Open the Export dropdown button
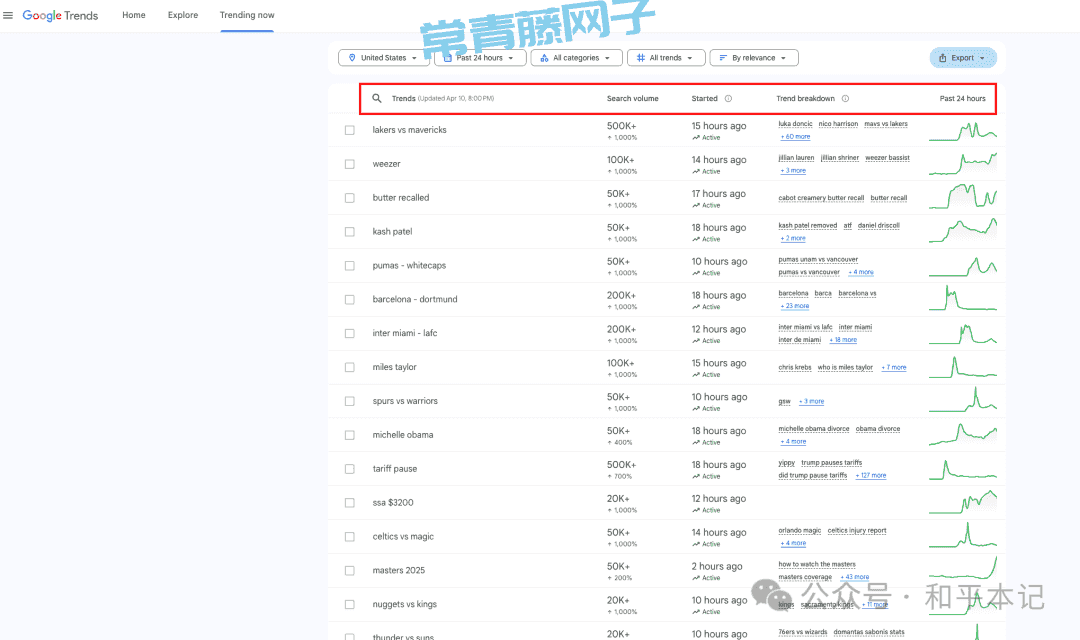1080x640 pixels. 963,58
